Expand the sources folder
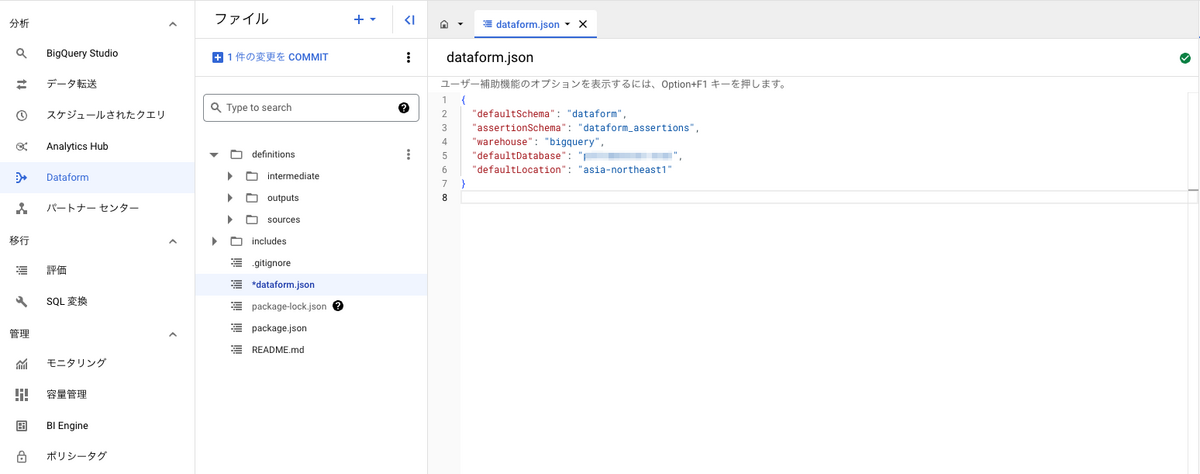This screenshot has height=474, width=1200. [x=230, y=219]
